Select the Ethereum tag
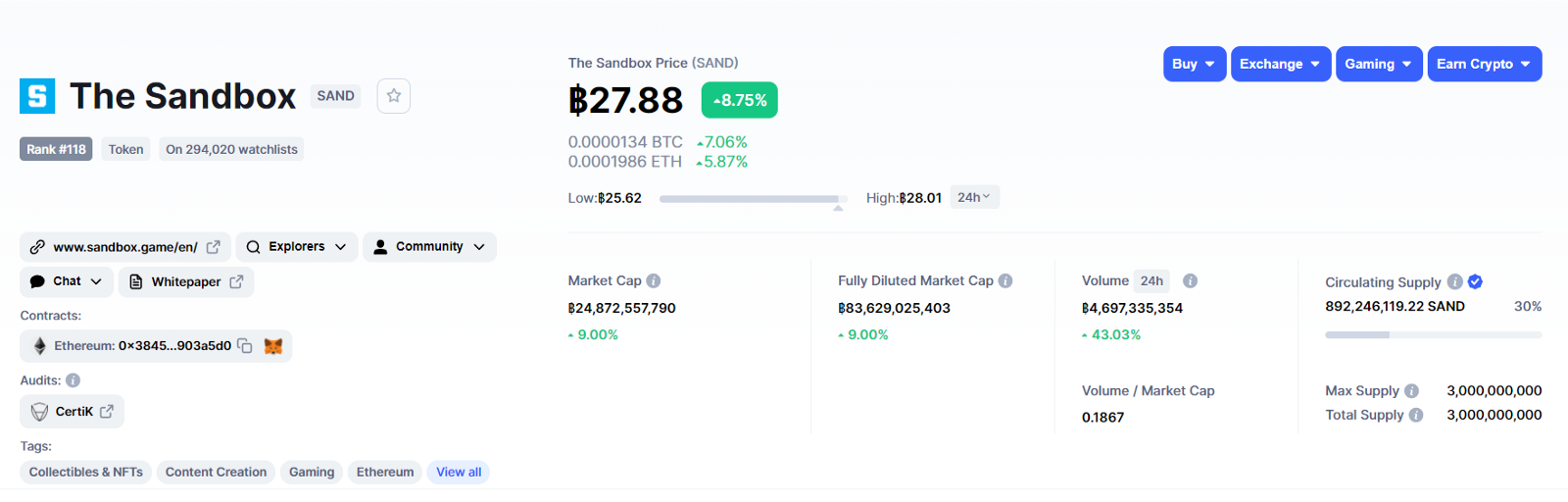Image resolution: width=1568 pixels, height=502 pixels. (x=385, y=473)
